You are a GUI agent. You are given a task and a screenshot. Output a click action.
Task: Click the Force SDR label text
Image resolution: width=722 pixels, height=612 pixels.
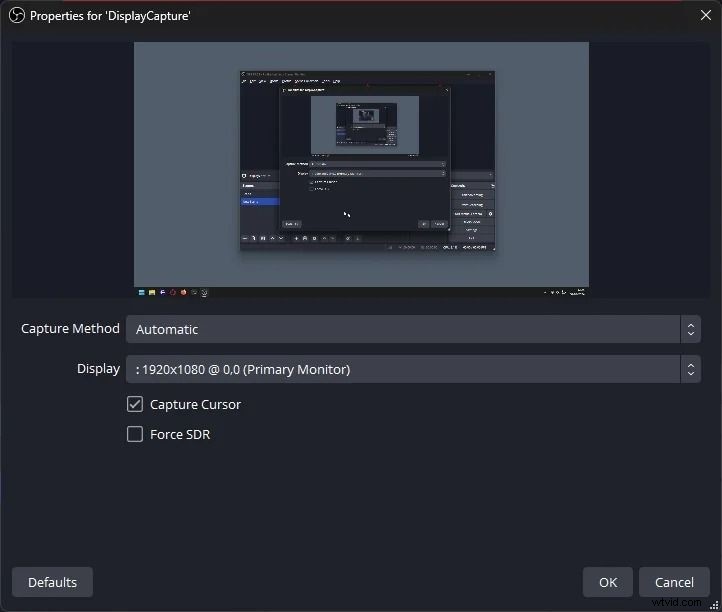tap(180, 434)
